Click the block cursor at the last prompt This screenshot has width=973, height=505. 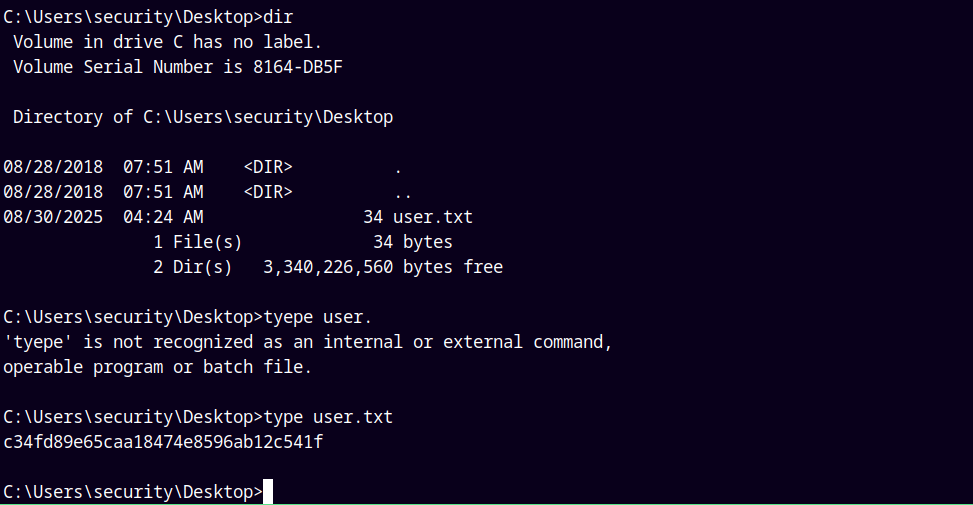268,492
